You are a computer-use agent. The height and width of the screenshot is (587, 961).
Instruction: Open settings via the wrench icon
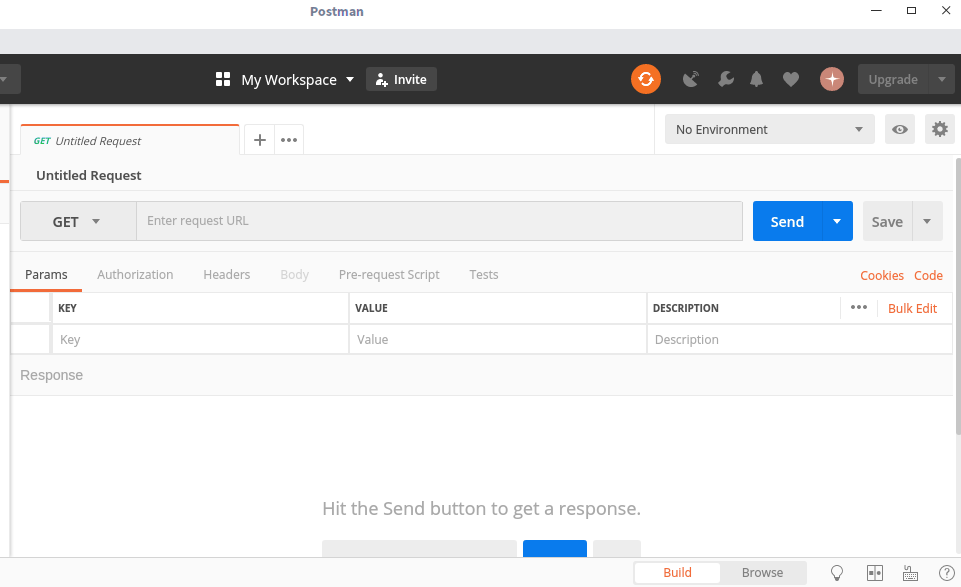tap(726, 79)
